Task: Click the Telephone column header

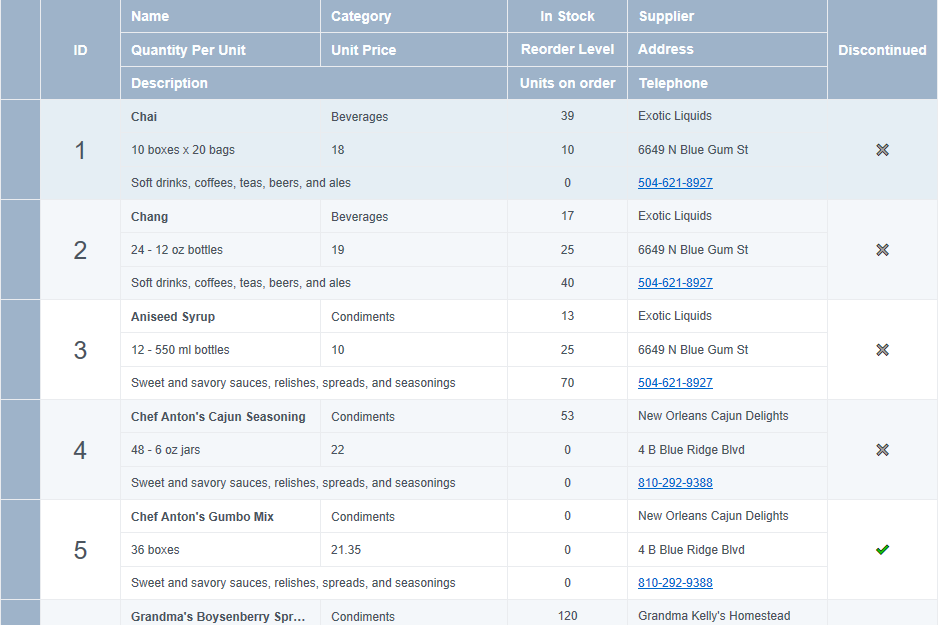Action: pos(727,83)
